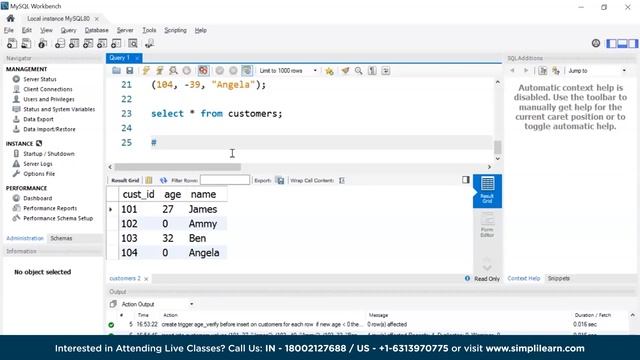This screenshot has width=640, height=360.
Task: Click the Filter Rows input field
Action: (x=224, y=180)
